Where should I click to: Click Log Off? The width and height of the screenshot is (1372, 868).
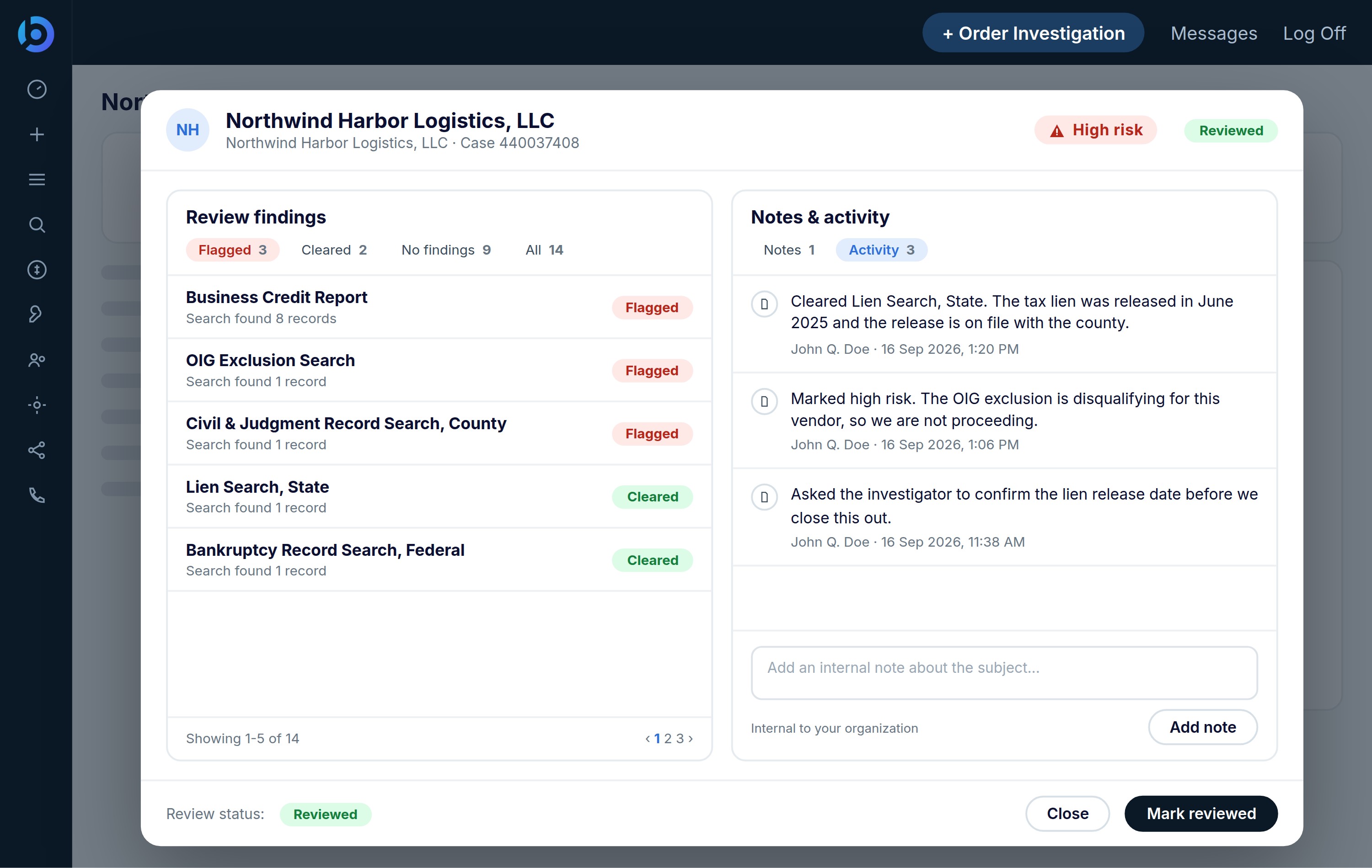[x=1314, y=33]
